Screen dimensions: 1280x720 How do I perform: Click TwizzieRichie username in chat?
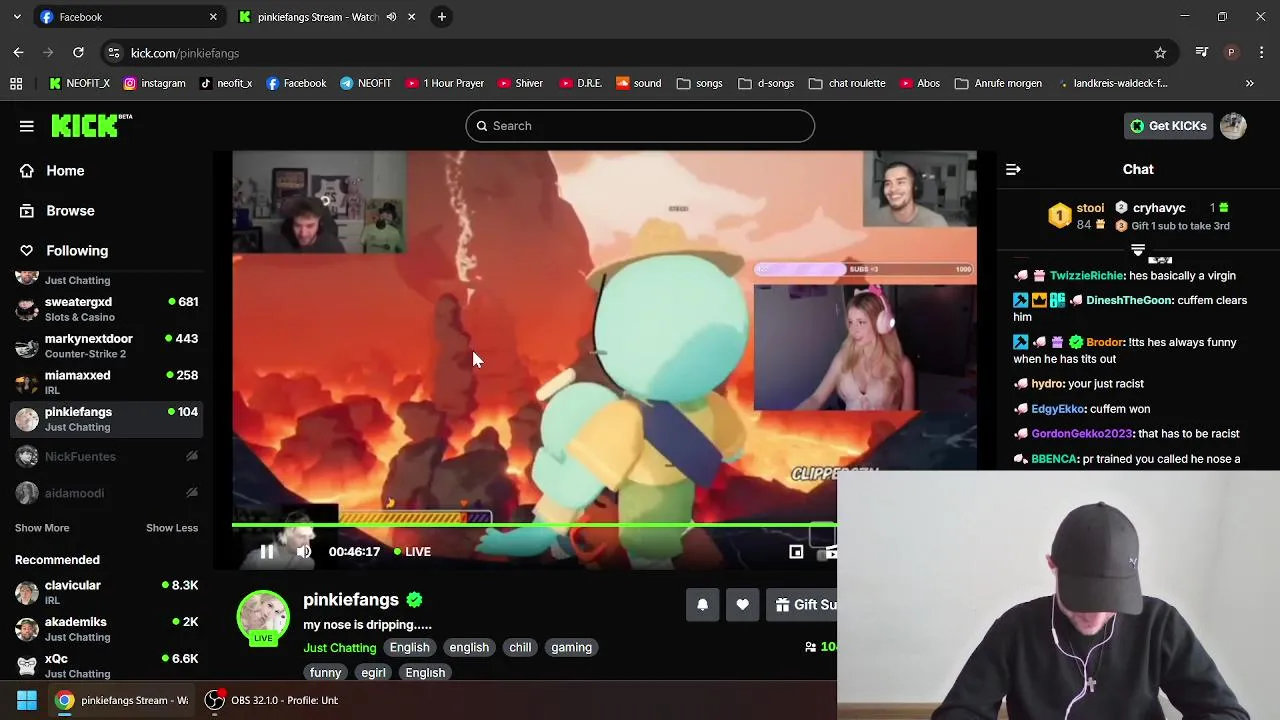(1087, 276)
